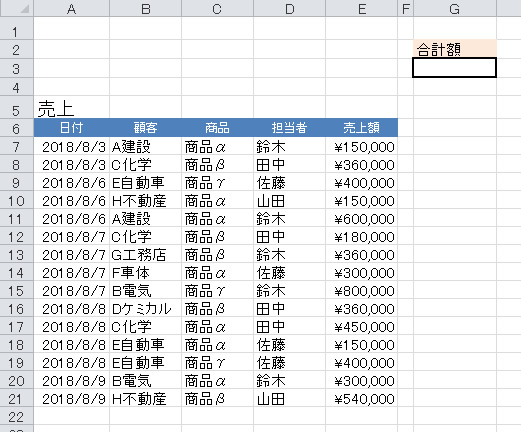521x432 pixels.
Task: Select the ¥450,000 sales amount cell
Action: 362,327
